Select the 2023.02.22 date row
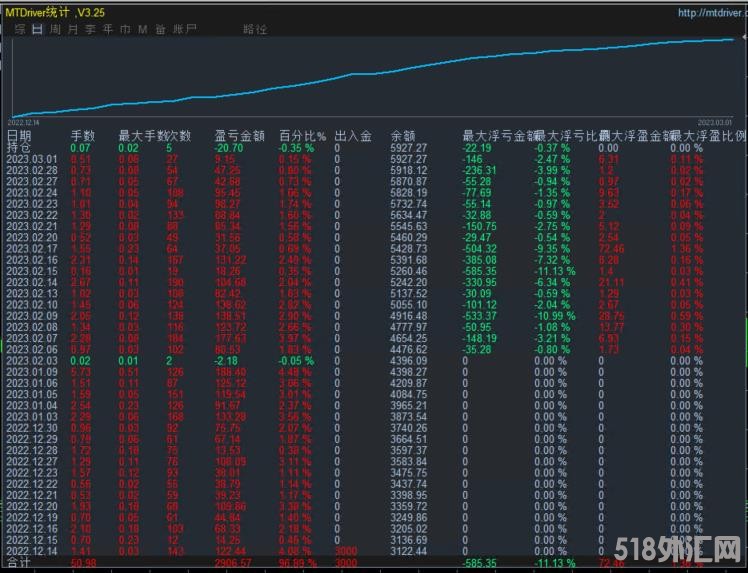The width and height of the screenshot is (748, 573). click(31, 215)
